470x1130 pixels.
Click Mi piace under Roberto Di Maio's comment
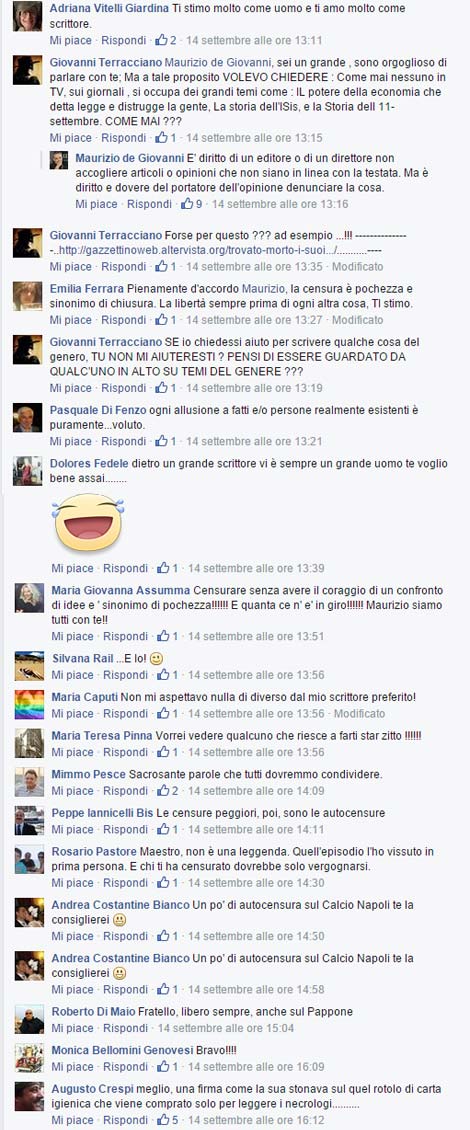(73, 1028)
